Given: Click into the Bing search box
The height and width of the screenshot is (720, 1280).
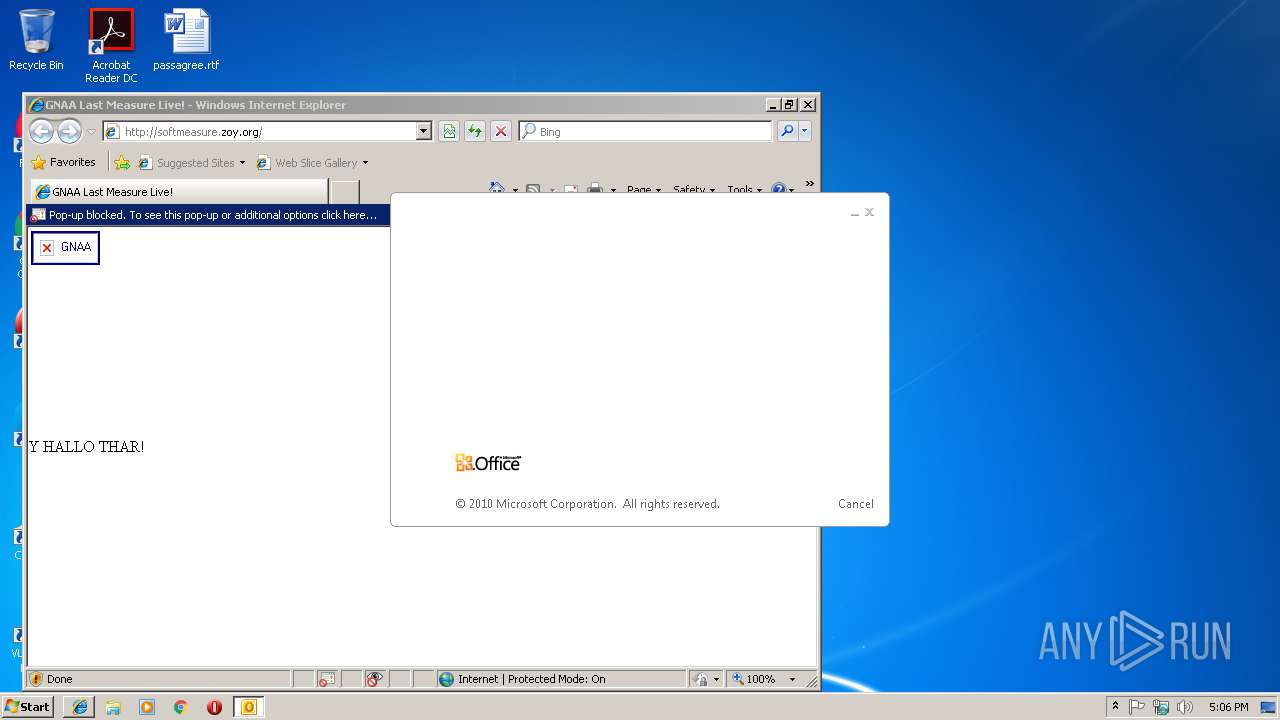Looking at the screenshot, I should click(645, 131).
